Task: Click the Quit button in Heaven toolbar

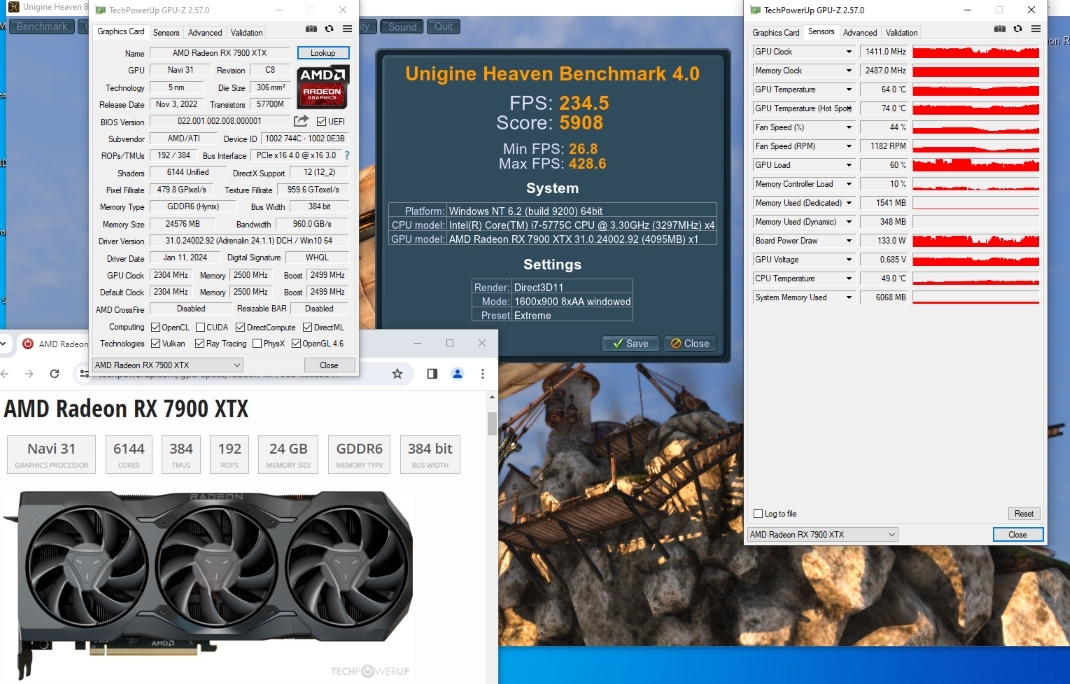Action: (x=444, y=27)
